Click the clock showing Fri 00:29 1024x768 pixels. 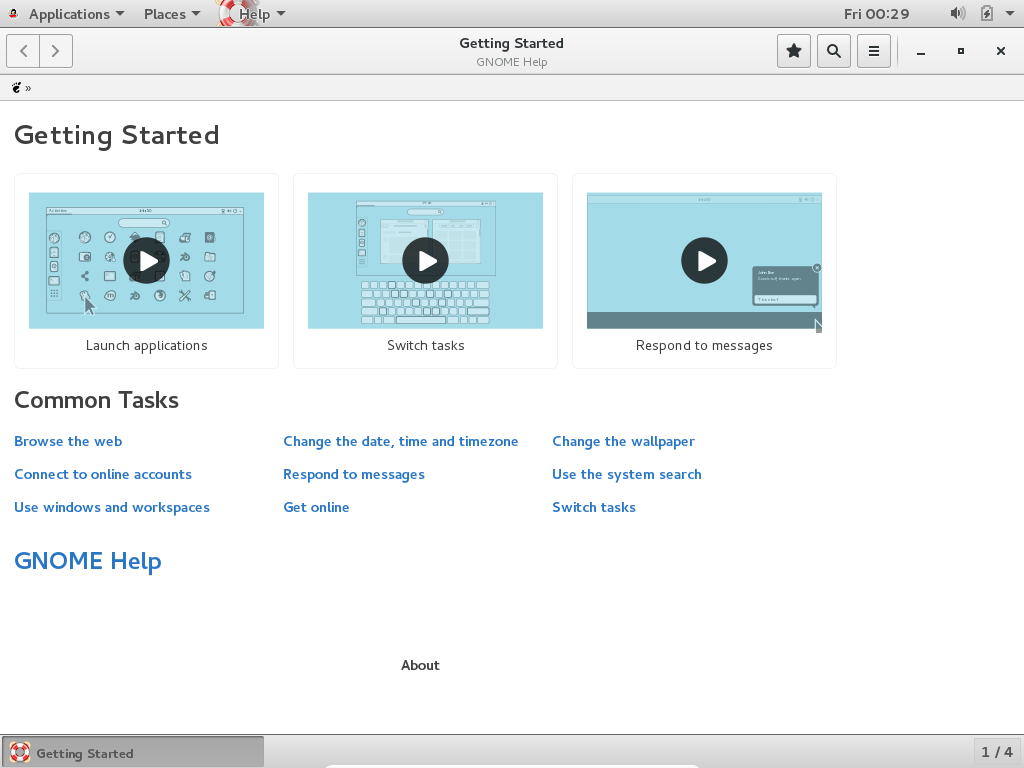[876, 14]
